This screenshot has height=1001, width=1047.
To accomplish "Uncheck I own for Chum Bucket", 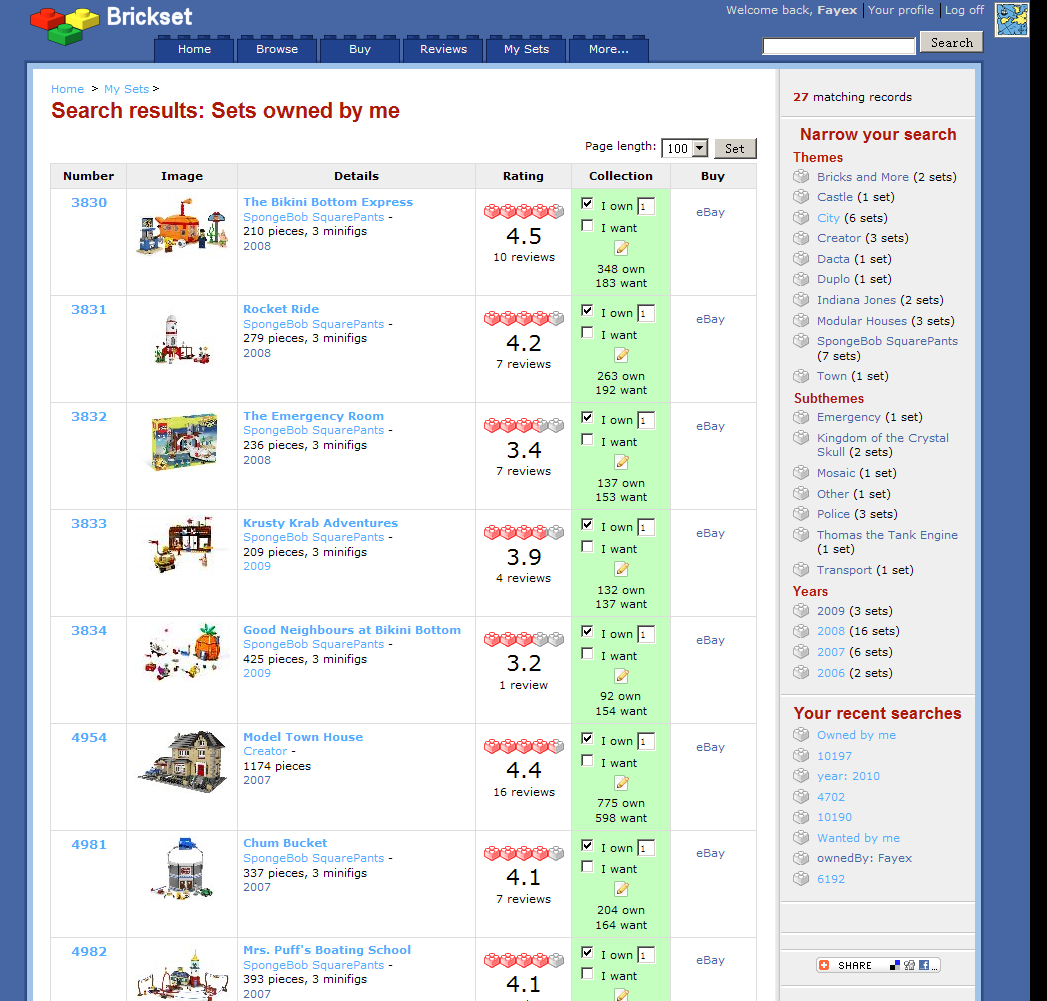I will 587,845.
